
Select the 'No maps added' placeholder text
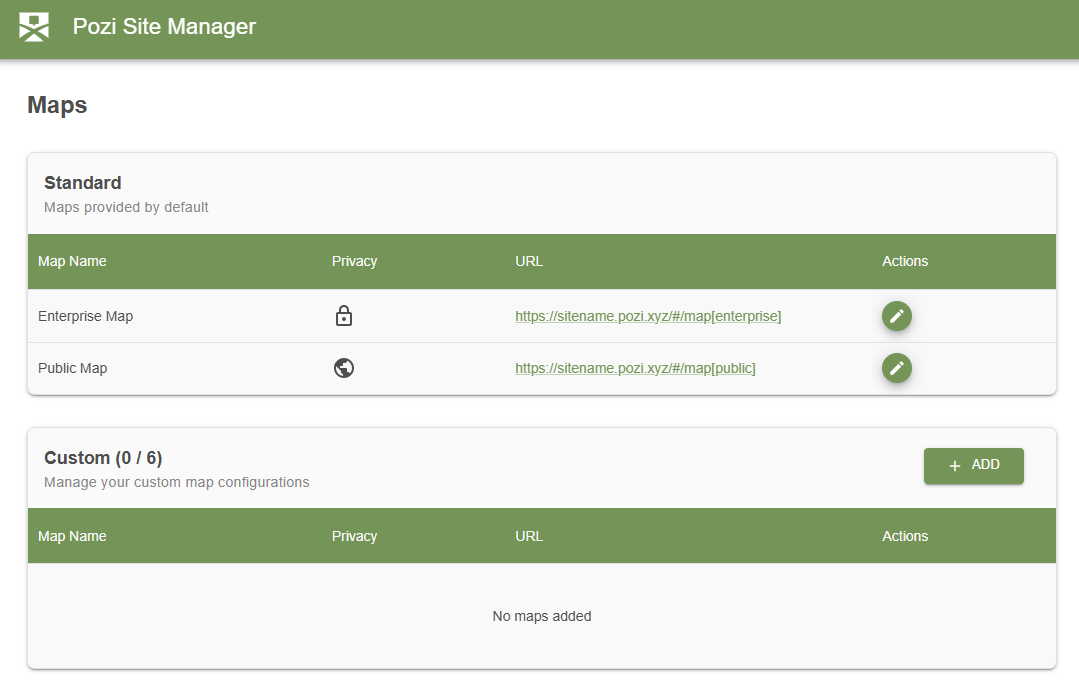tap(541, 616)
